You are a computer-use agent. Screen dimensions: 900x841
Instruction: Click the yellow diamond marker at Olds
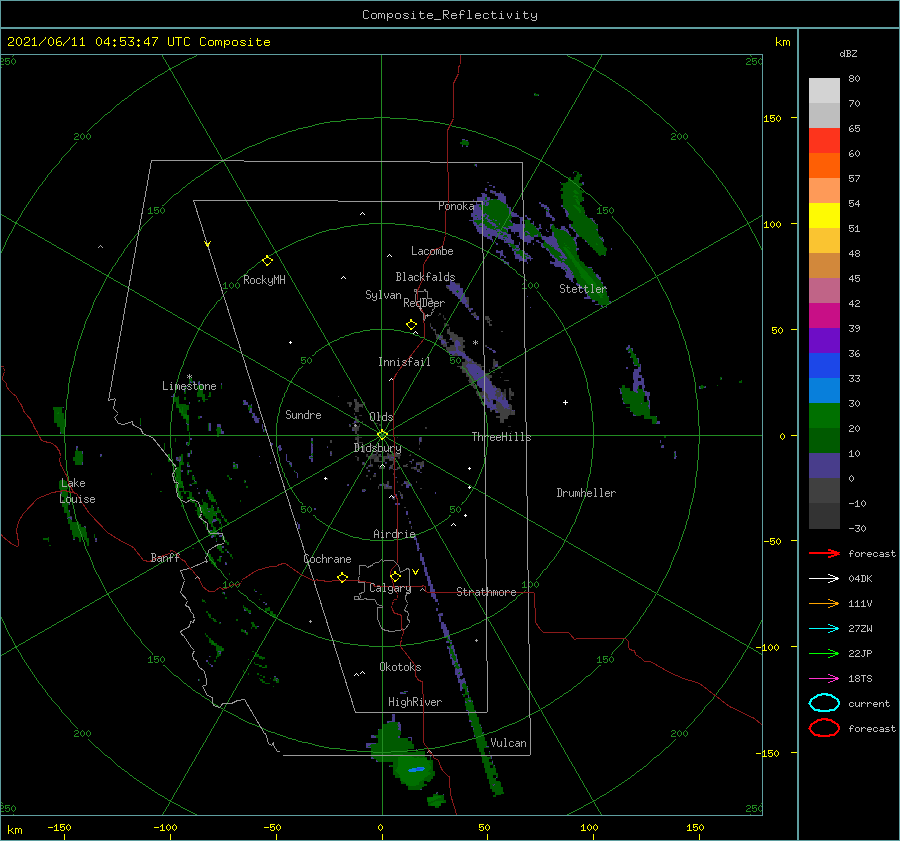(382, 435)
